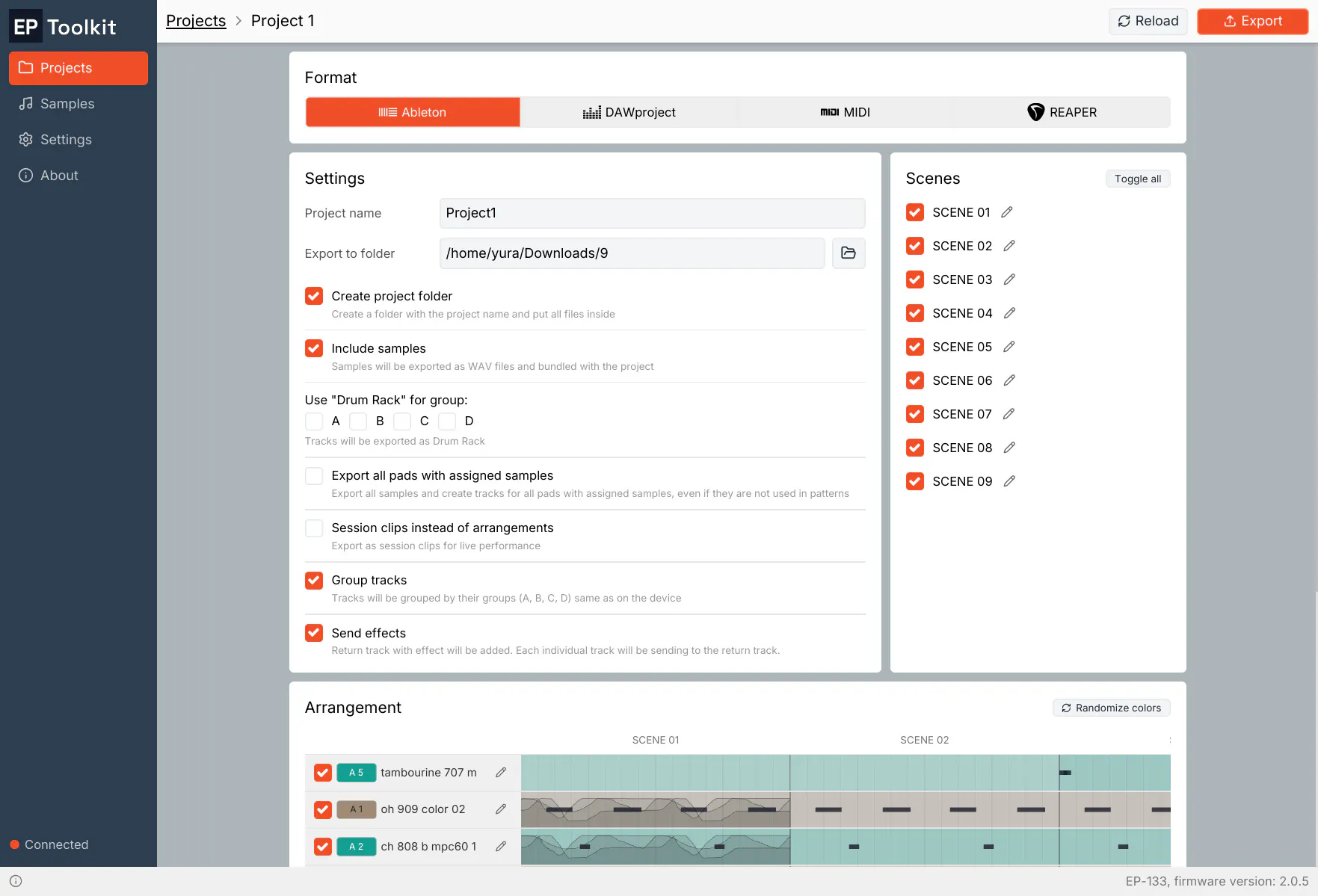Click the pencil icon next to SCENE 07
The width and height of the screenshot is (1318, 896).
tap(1009, 414)
